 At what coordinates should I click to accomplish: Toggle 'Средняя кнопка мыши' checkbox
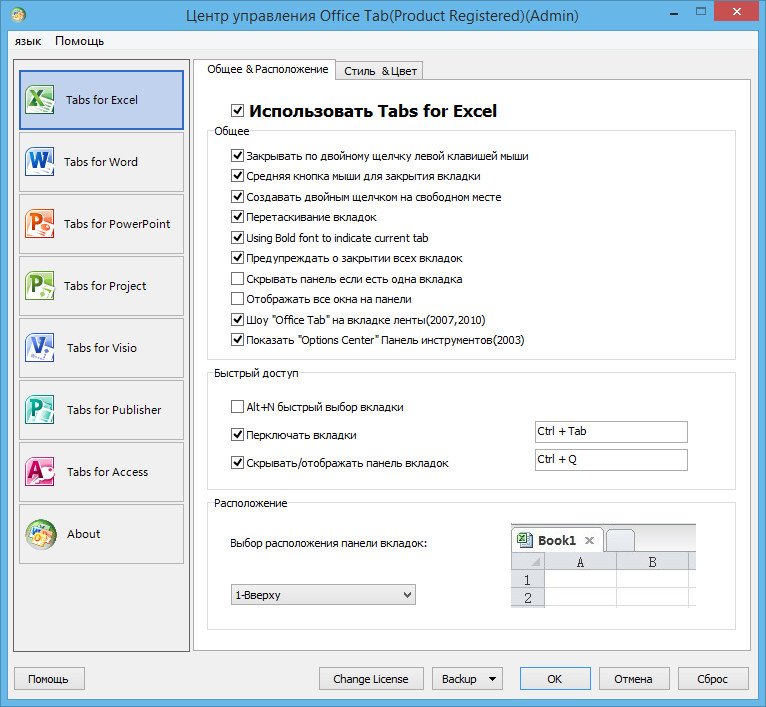[237, 176]
